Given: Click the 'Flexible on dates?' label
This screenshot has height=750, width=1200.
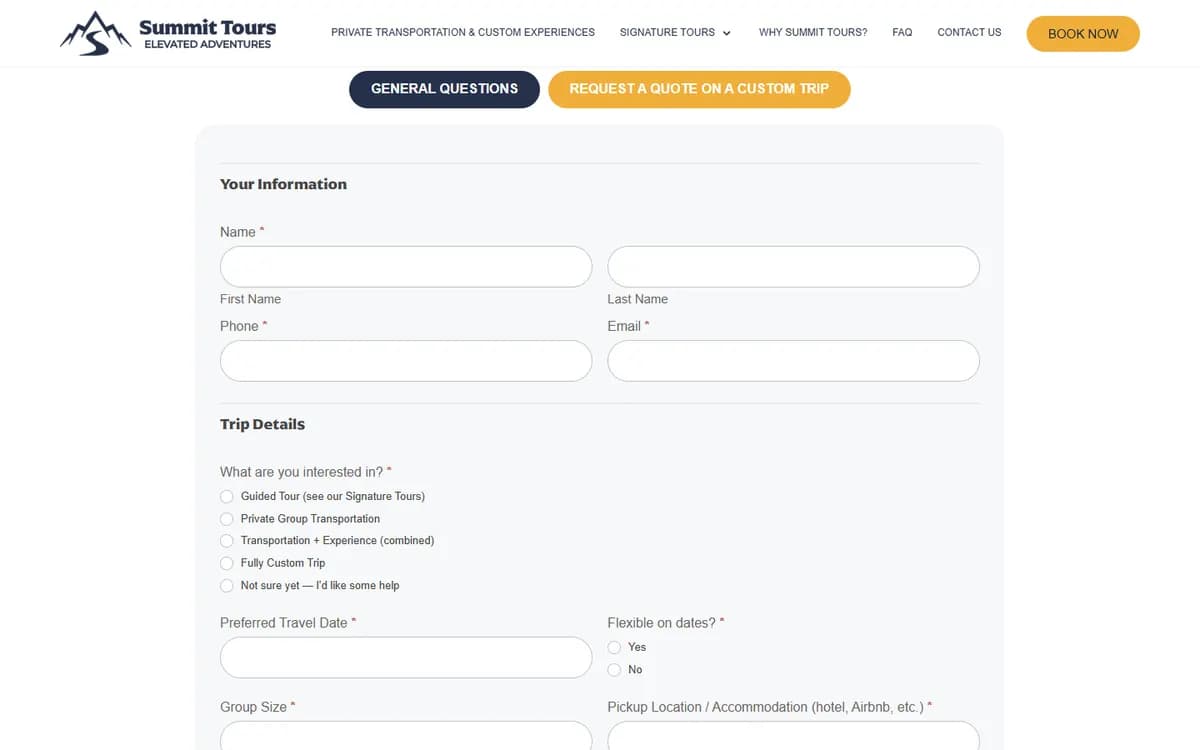Looking at the screenshot, I should (x=666, y=623).
